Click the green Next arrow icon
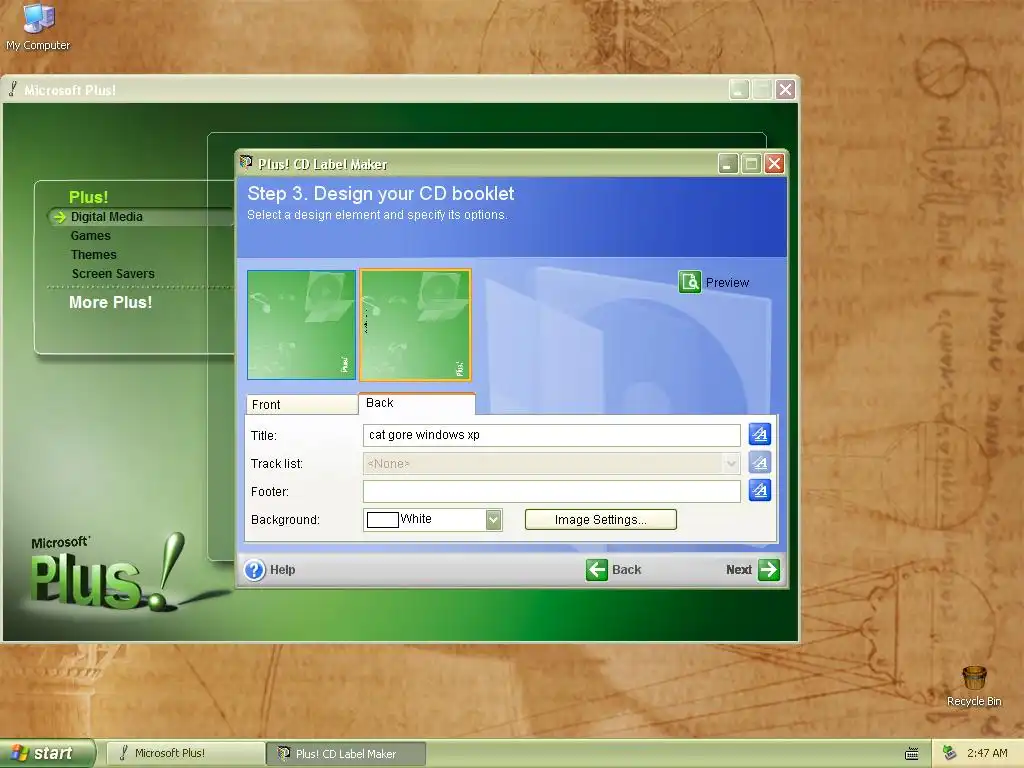Image resolution: width=1024 pixels, height=768 pixels. 769,569
